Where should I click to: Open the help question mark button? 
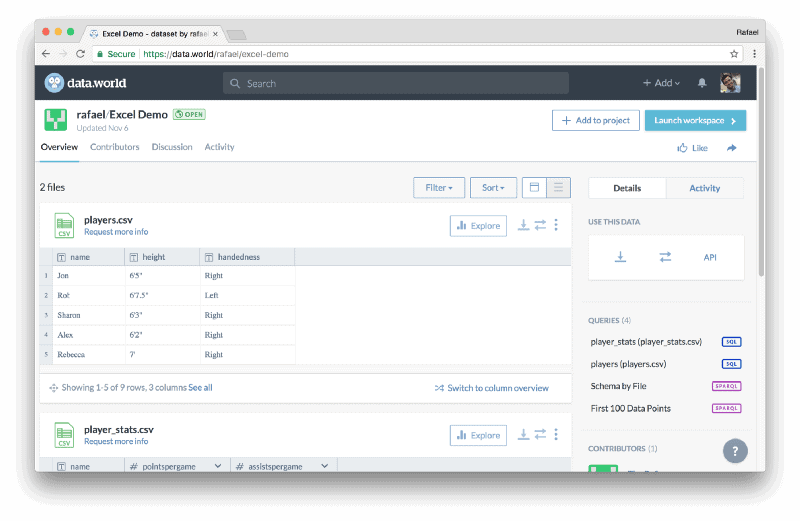[x=735, y=451]
